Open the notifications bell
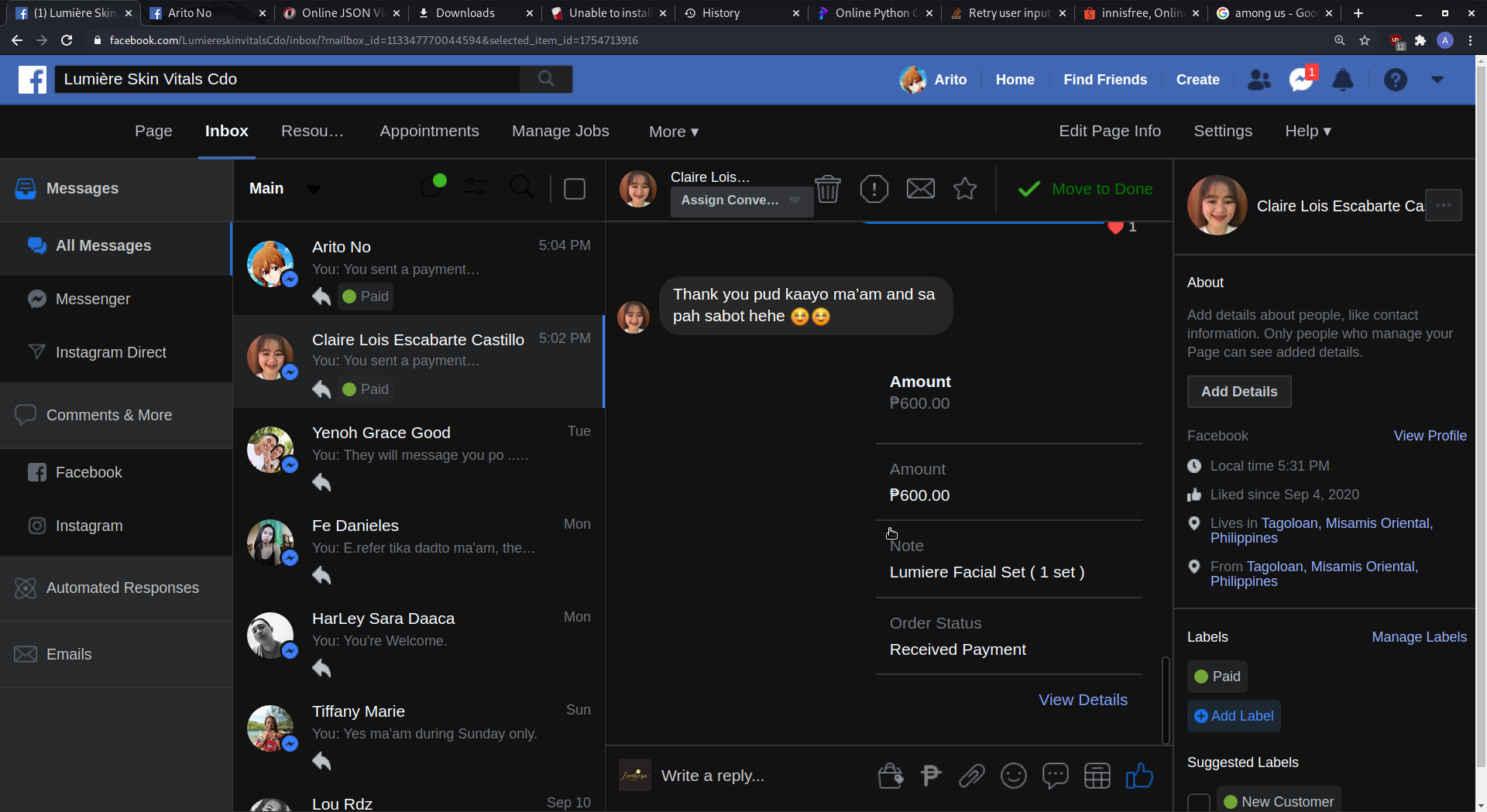Image resolution: width=1487 pixels, height=812 pixels. point(1343,80)
